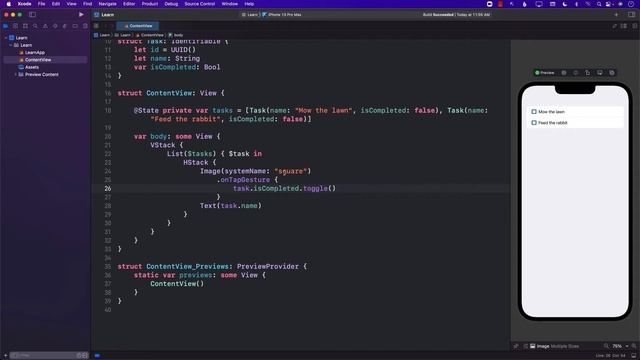
Task: Click the navigator filter field
Action: pos(49,356)
